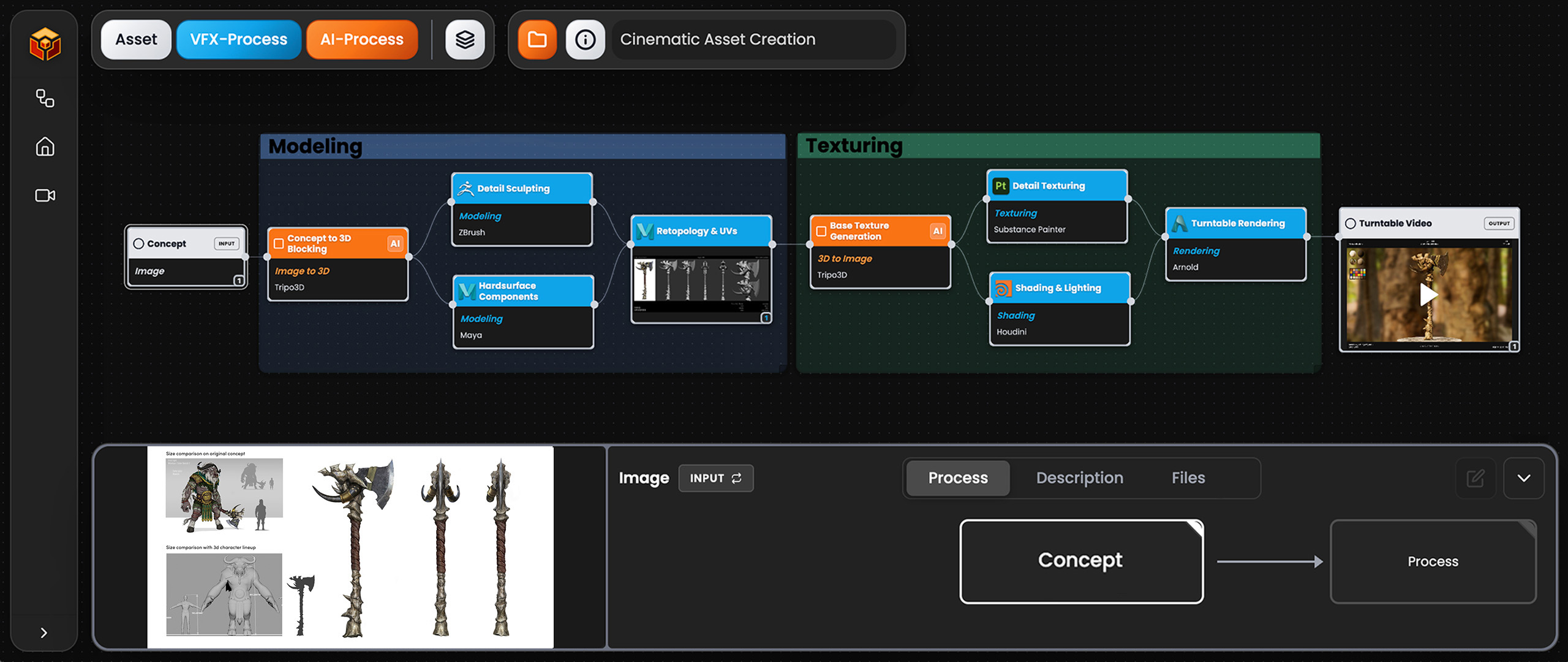Go to Home in sidebar
Viewport: 1568px width, 662px height.
click(x=45, y=146)
